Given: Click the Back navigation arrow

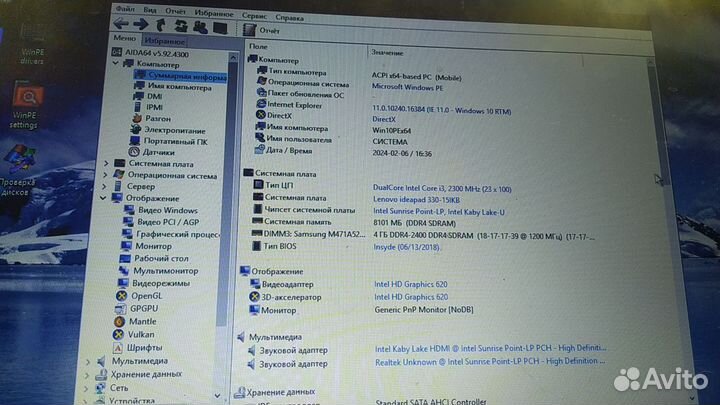Looking at the screenshot, I should point(121,23).
